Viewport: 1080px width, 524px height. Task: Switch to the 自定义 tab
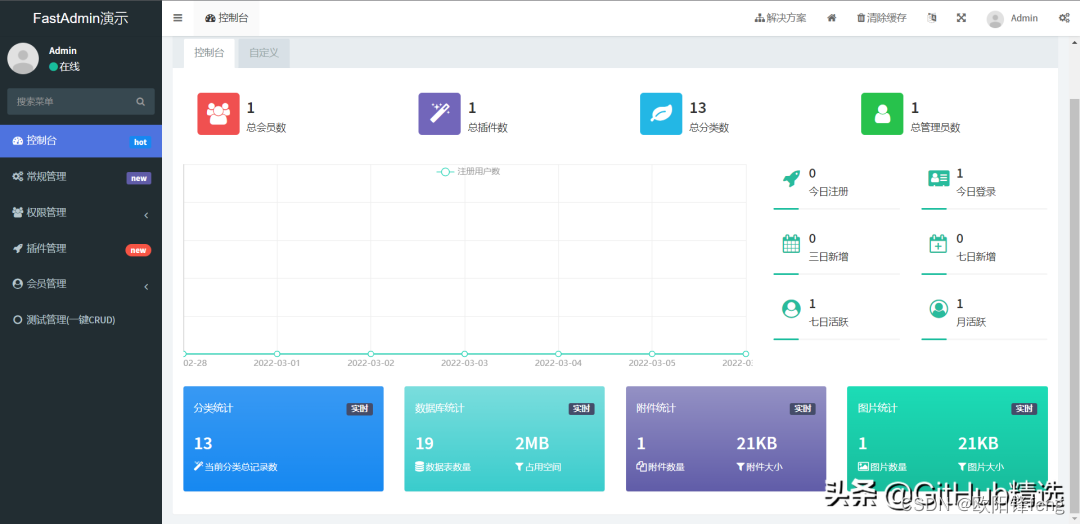pos(264,53)
